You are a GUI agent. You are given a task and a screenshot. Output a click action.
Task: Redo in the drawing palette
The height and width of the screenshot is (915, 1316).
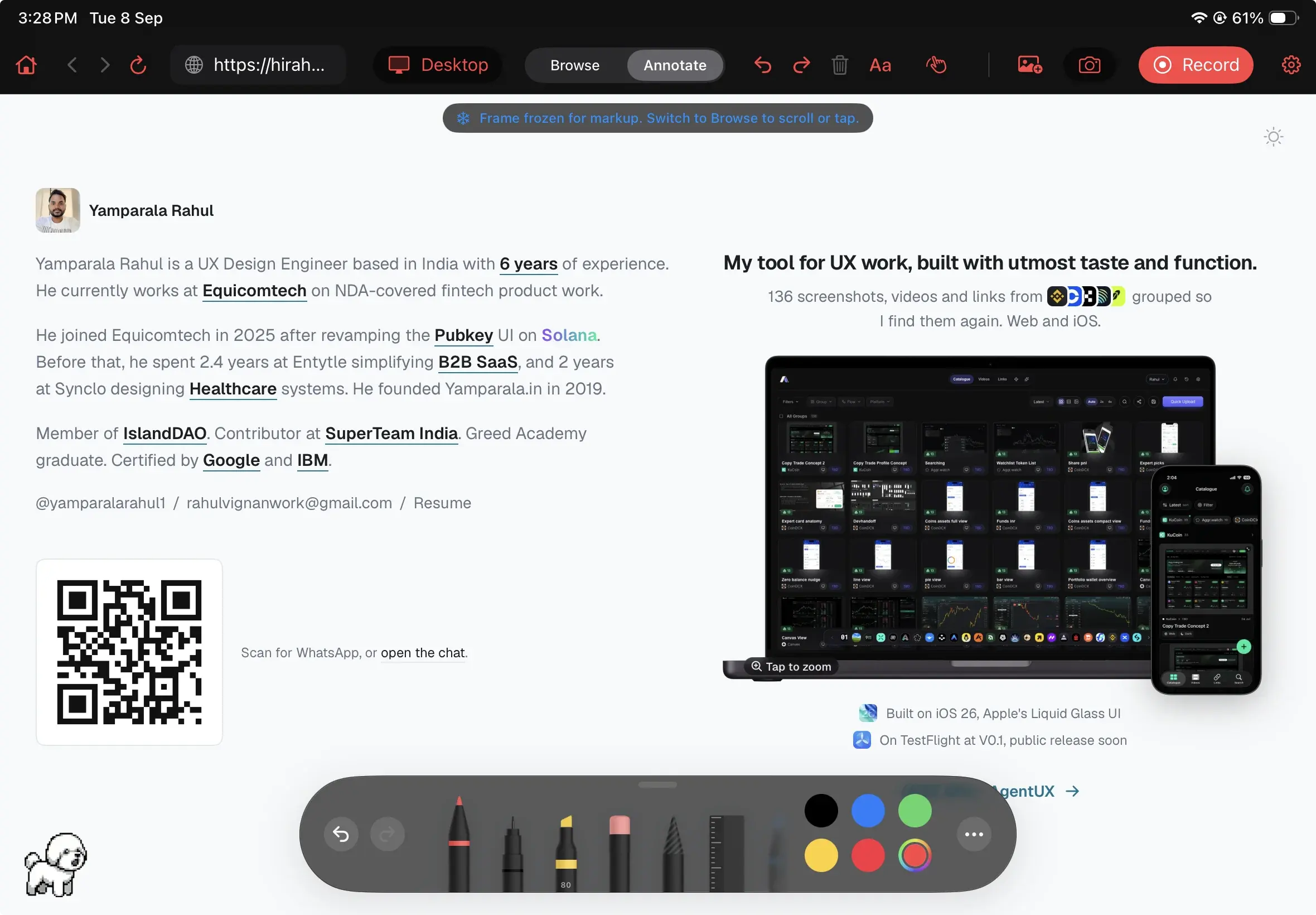[388, 834]
